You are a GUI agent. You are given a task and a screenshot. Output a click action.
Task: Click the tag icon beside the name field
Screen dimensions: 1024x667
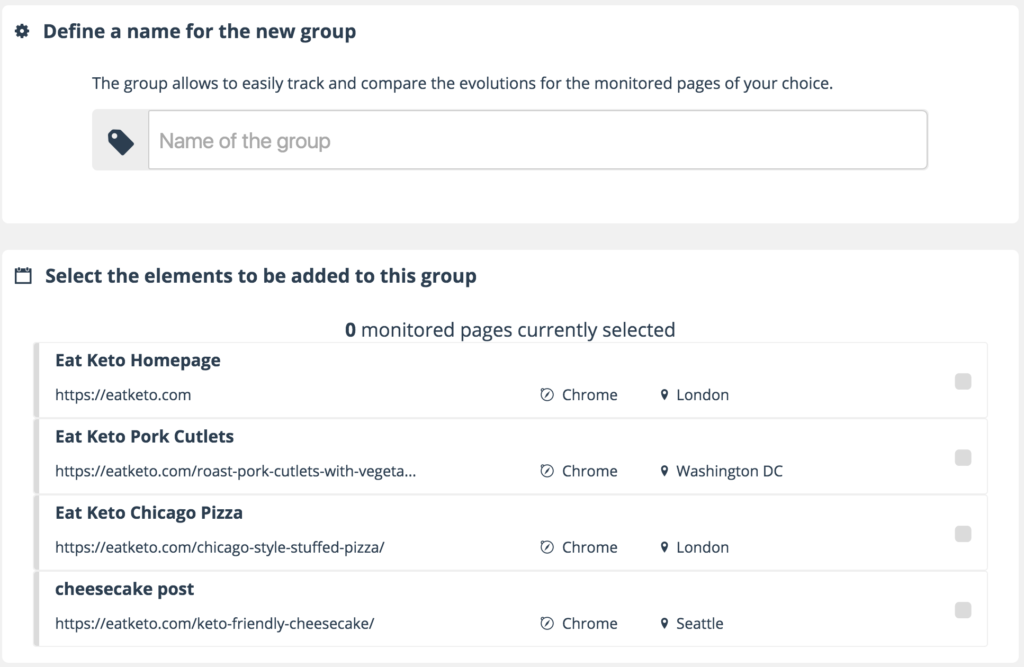pos(121,141)
